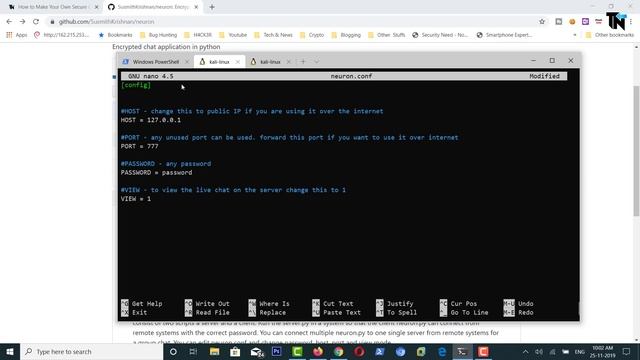Reload the GitHub page

tap(36, 22)
